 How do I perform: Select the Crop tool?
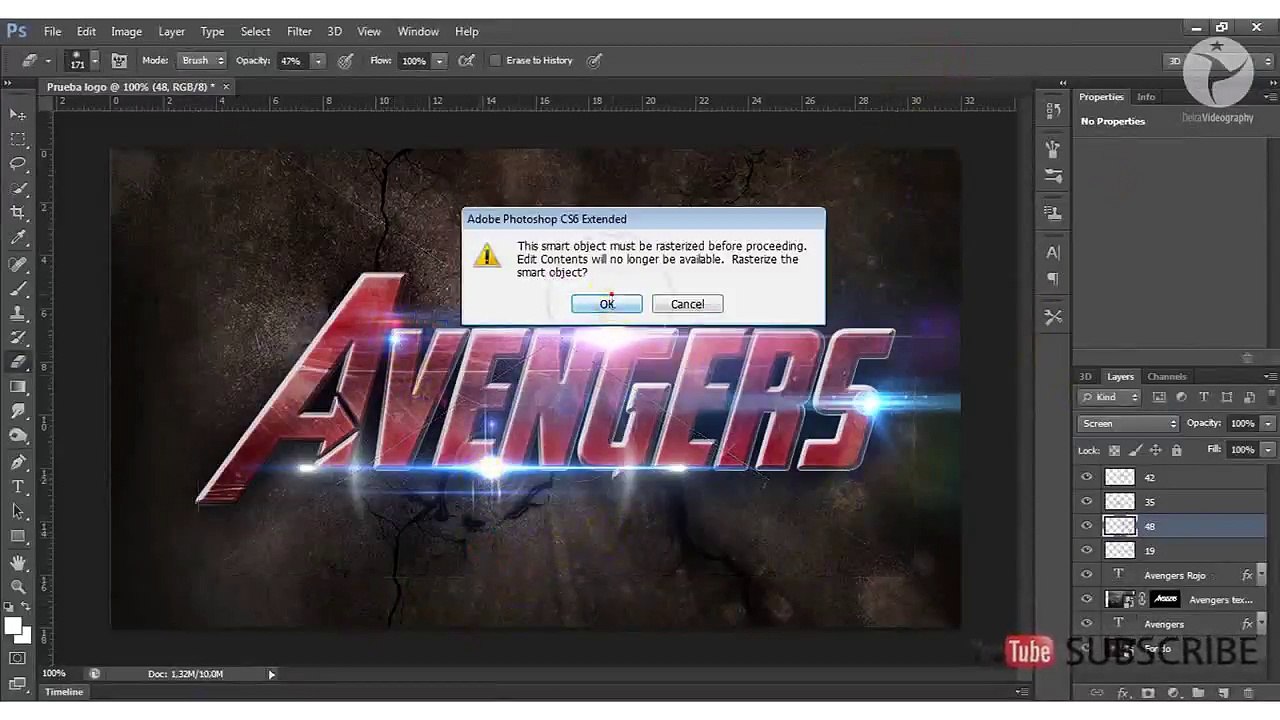[18, 212]
